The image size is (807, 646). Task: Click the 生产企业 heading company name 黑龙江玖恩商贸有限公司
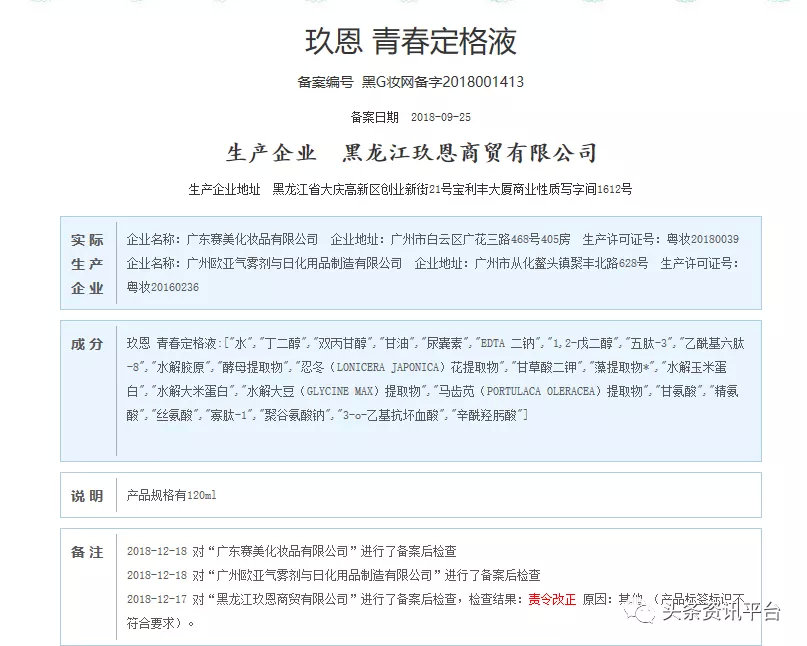(x=470, y=153)
